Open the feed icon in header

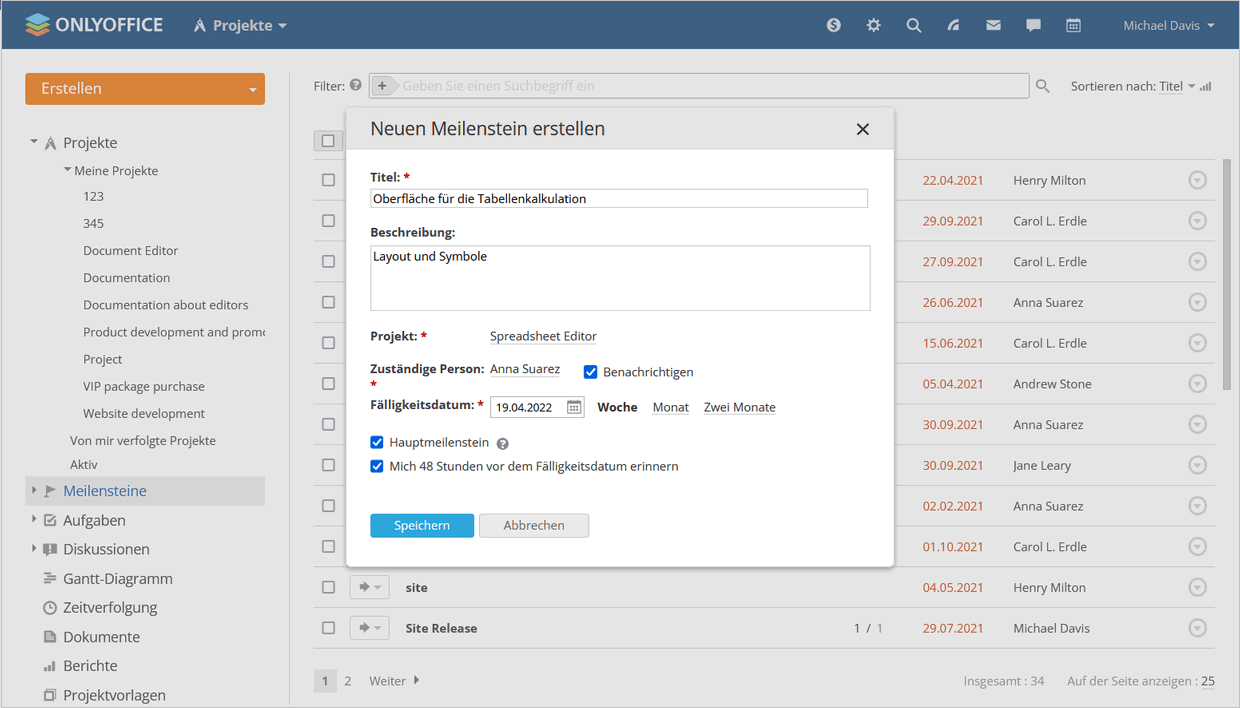click(954, 25)
